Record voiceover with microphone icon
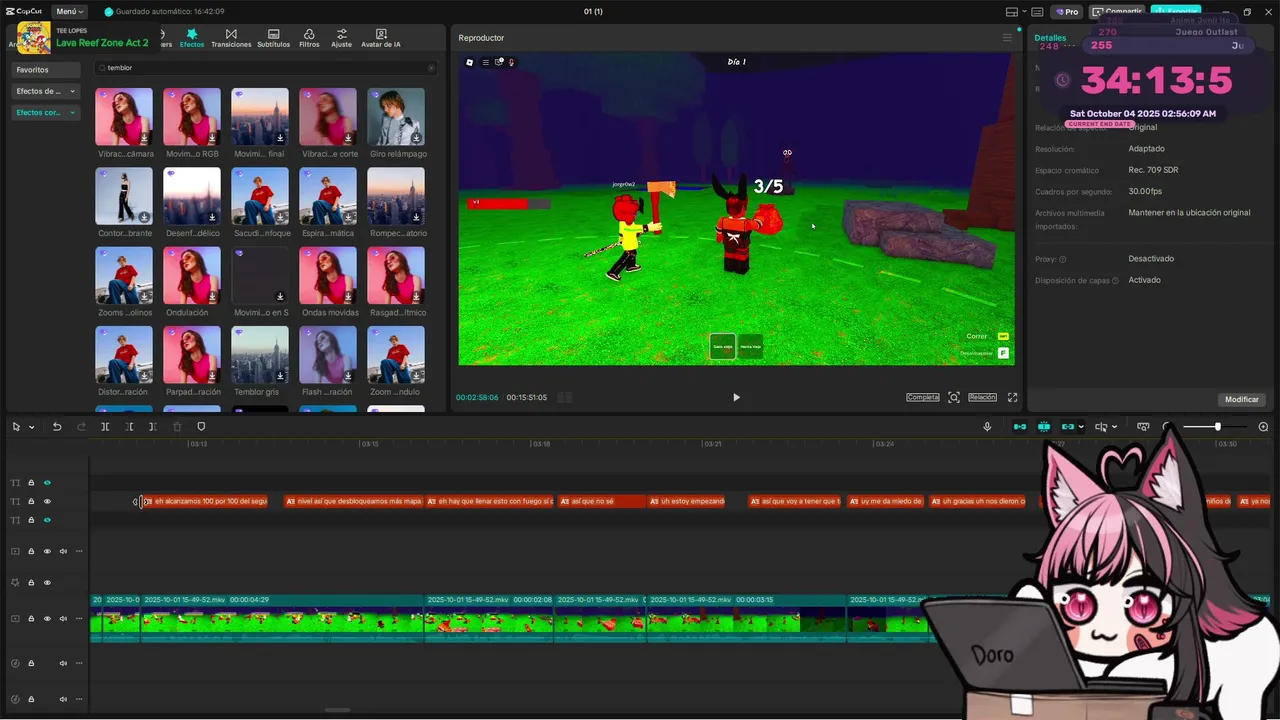Screen dimensions: 1280x720 click(987, 427)
